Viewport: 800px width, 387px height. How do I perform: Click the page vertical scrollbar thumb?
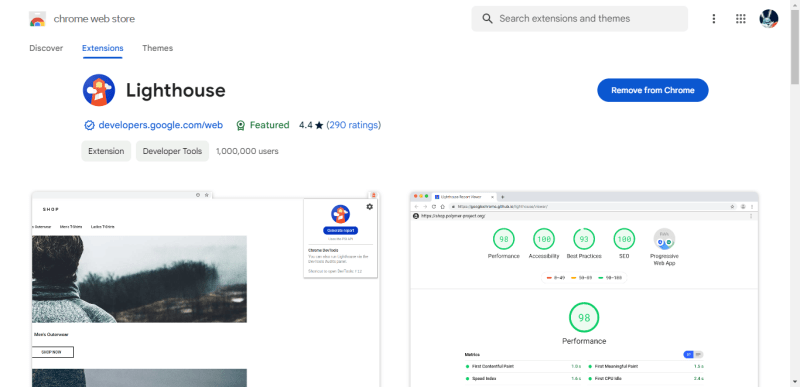tap(795, 46)
